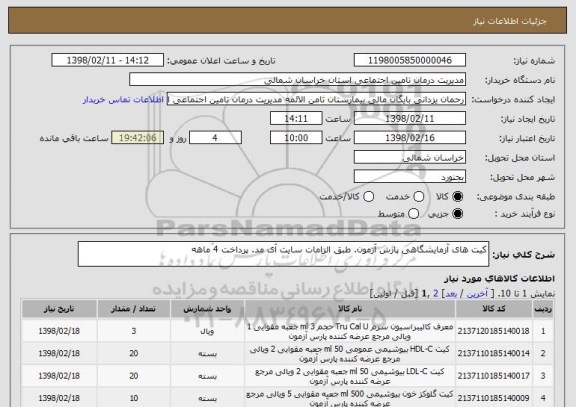Click the delivery city field بجنورد
This screenshot has height=407, width=576.
click(410, 177)
